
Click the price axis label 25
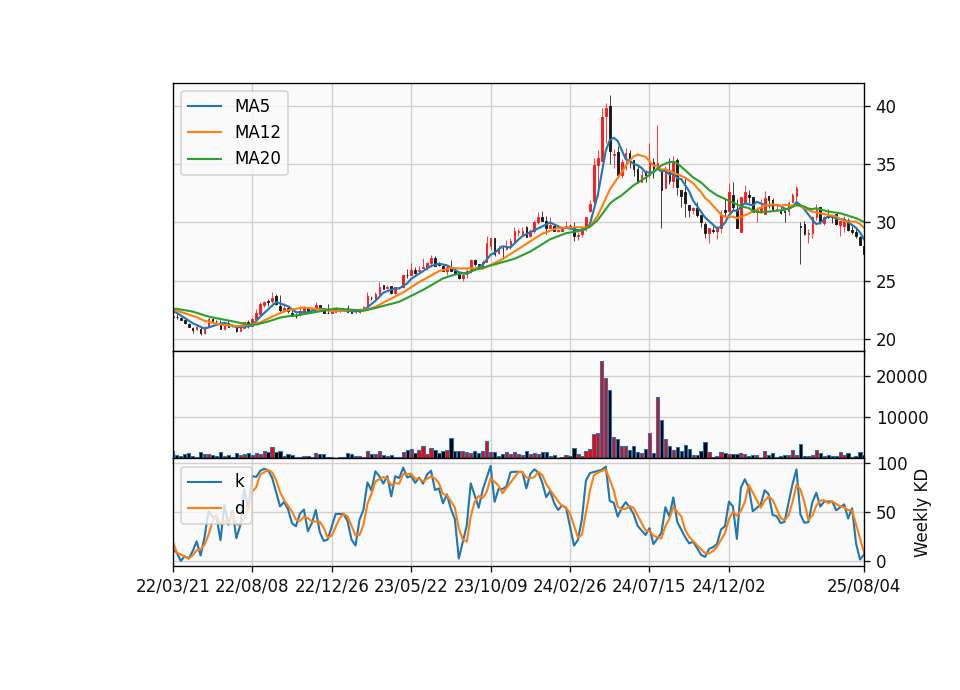click(886, 282)
